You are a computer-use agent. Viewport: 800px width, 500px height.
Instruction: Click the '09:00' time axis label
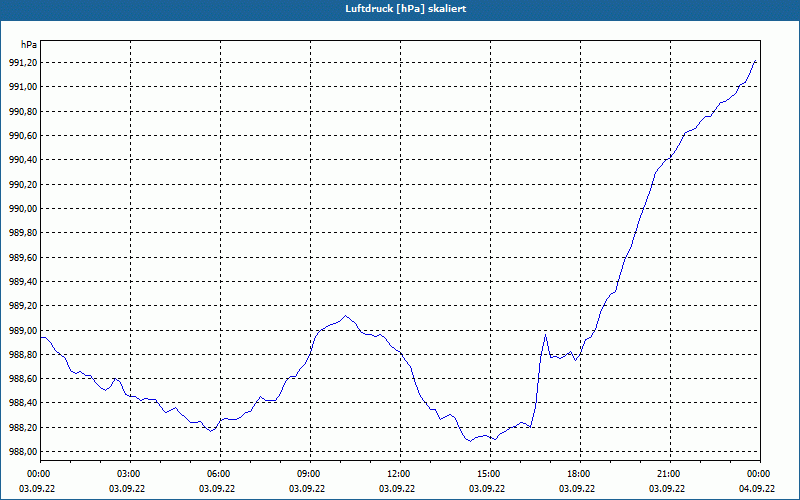310,473
